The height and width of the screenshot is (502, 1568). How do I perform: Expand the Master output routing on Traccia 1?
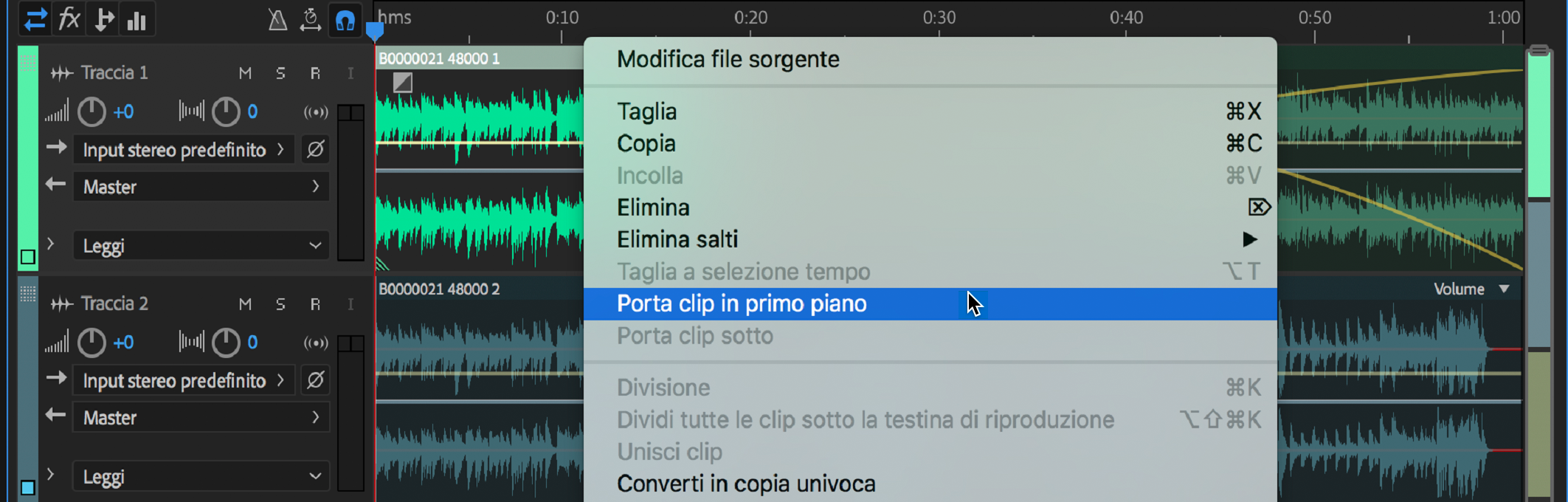(x=200, y=186)
